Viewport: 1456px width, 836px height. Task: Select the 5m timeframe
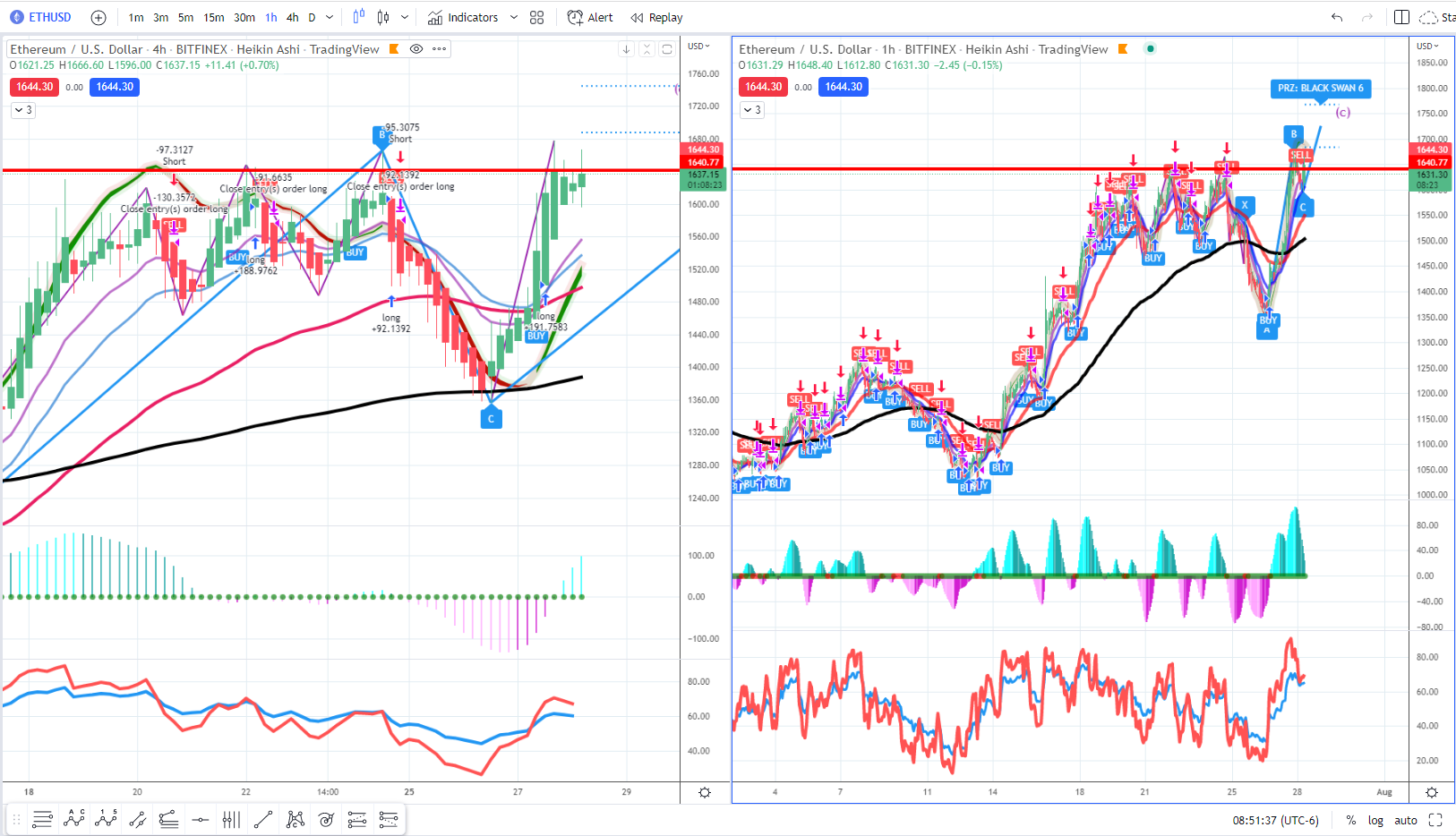[x=185, y=18]
